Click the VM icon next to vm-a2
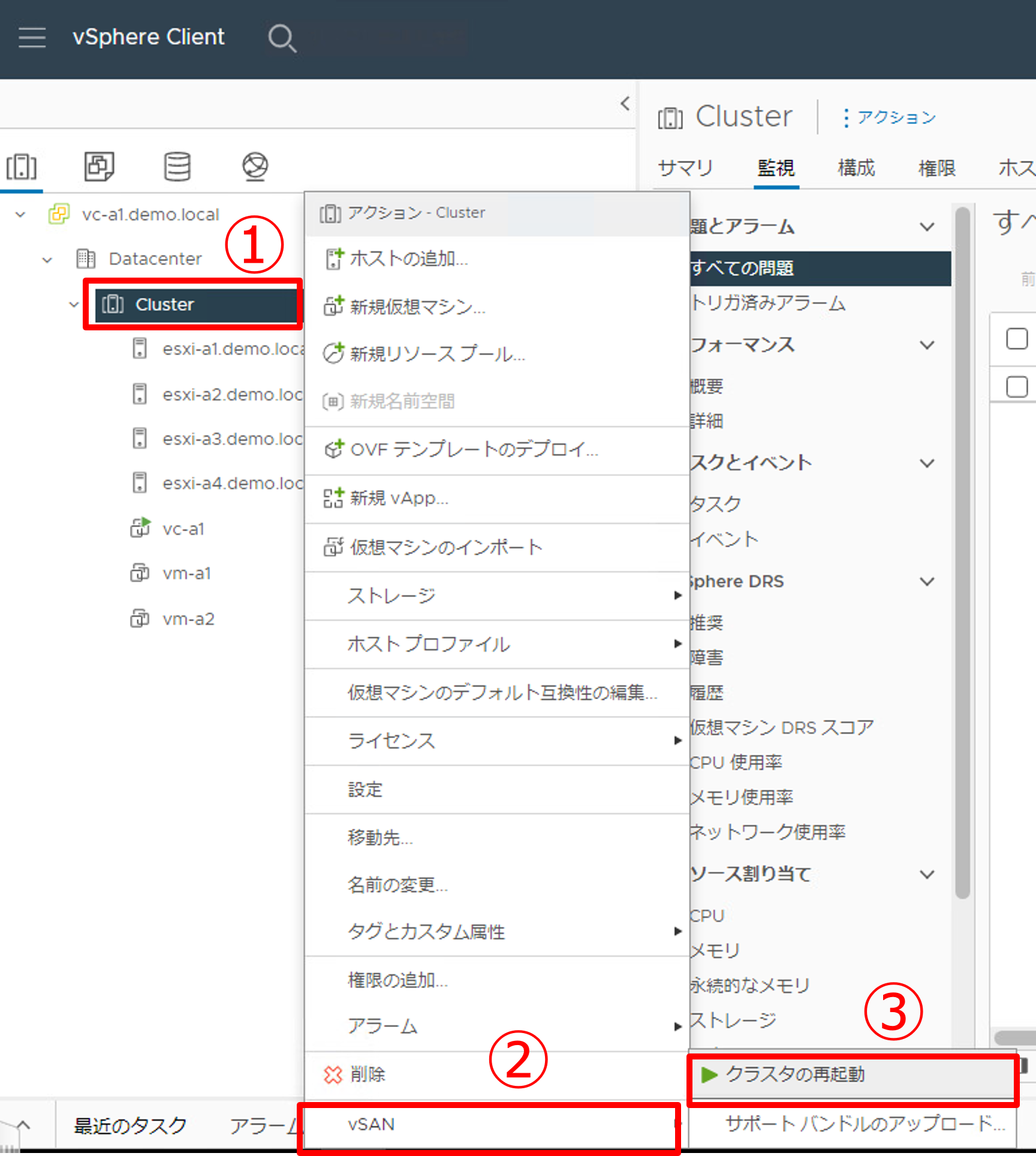Screen dimensions: 1036x1156 140,618
